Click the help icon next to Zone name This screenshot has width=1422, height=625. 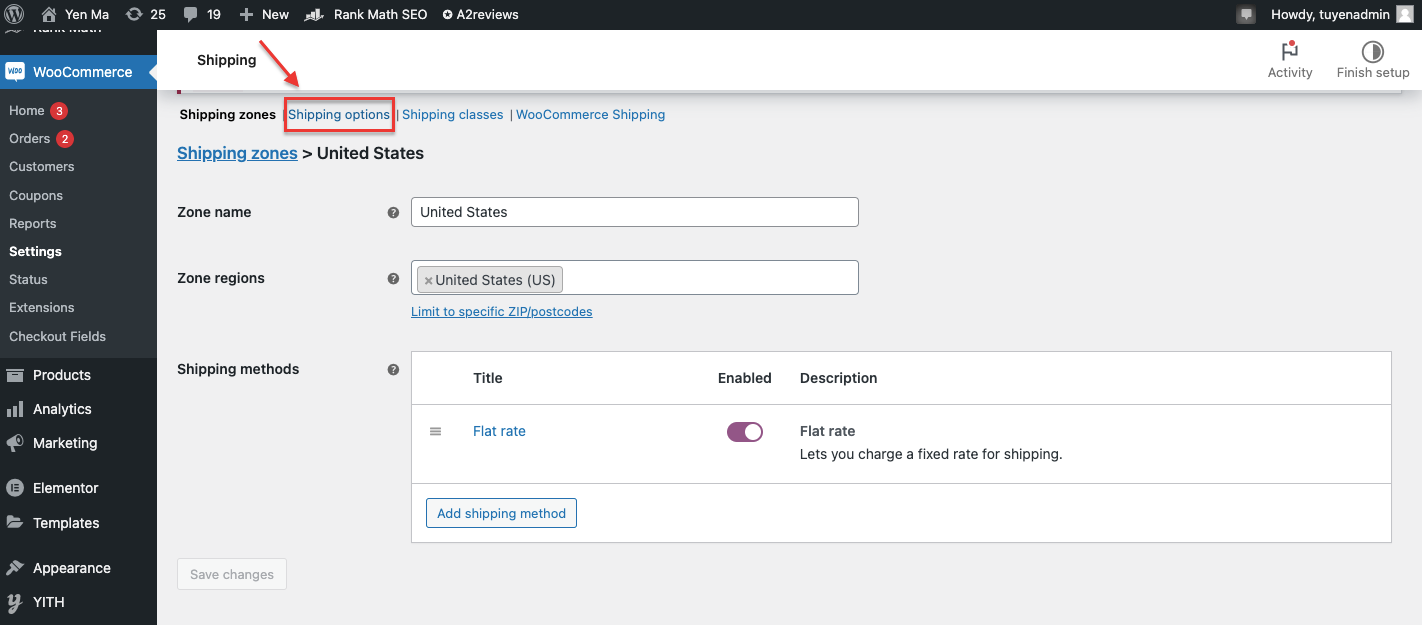tap(393, 212)
